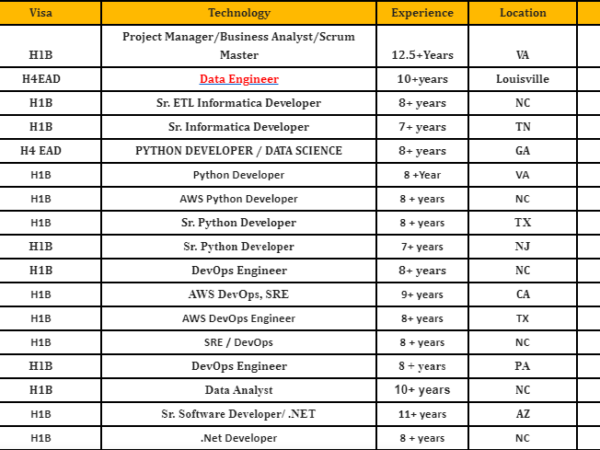Image resolution: width=600 pixels, height=450 pixels.
Task: Click the Technology column header
Action: [238, 13]
